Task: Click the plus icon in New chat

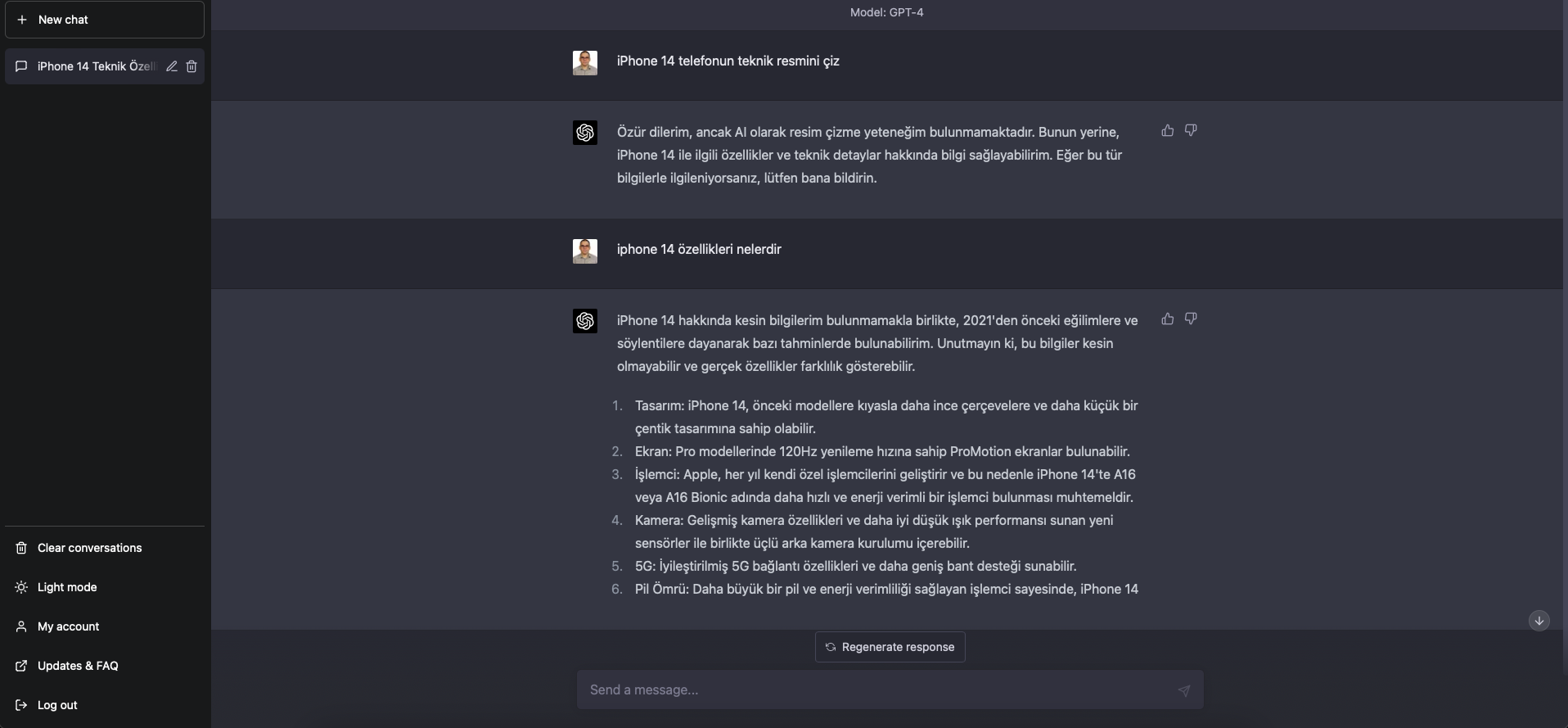Action: 22,20
